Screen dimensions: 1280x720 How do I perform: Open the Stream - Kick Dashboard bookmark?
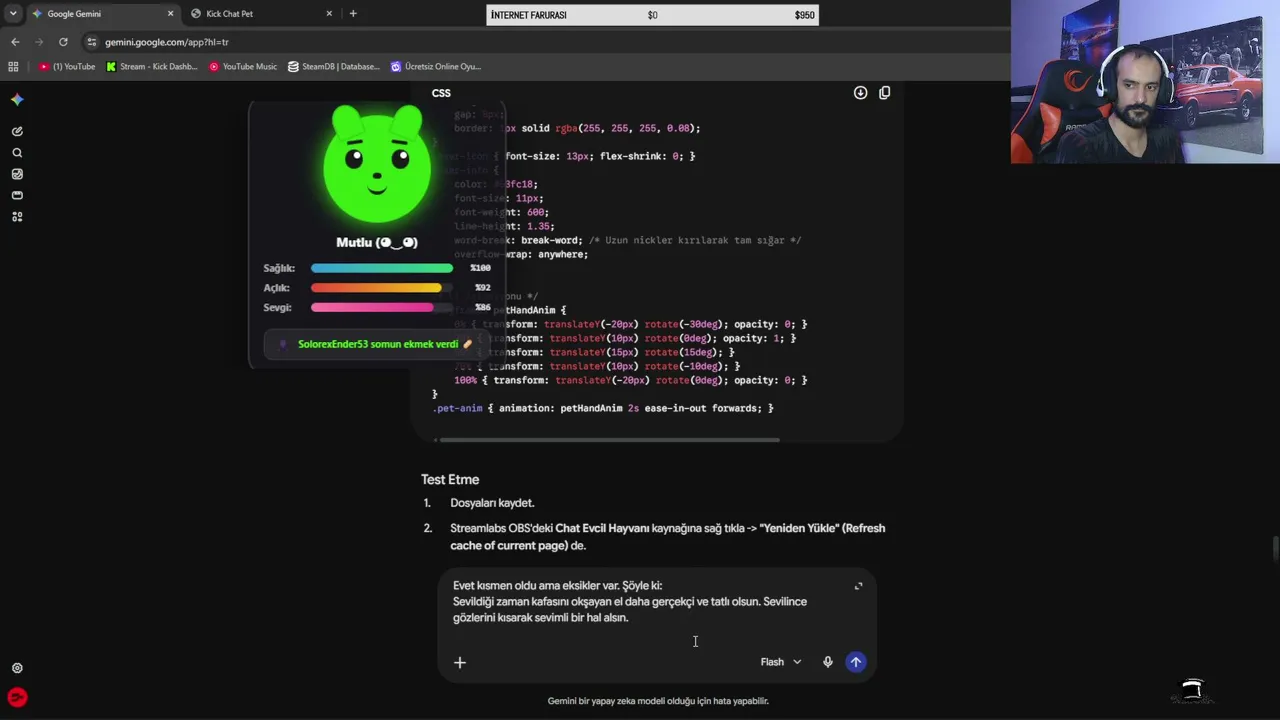coord(152,67)
